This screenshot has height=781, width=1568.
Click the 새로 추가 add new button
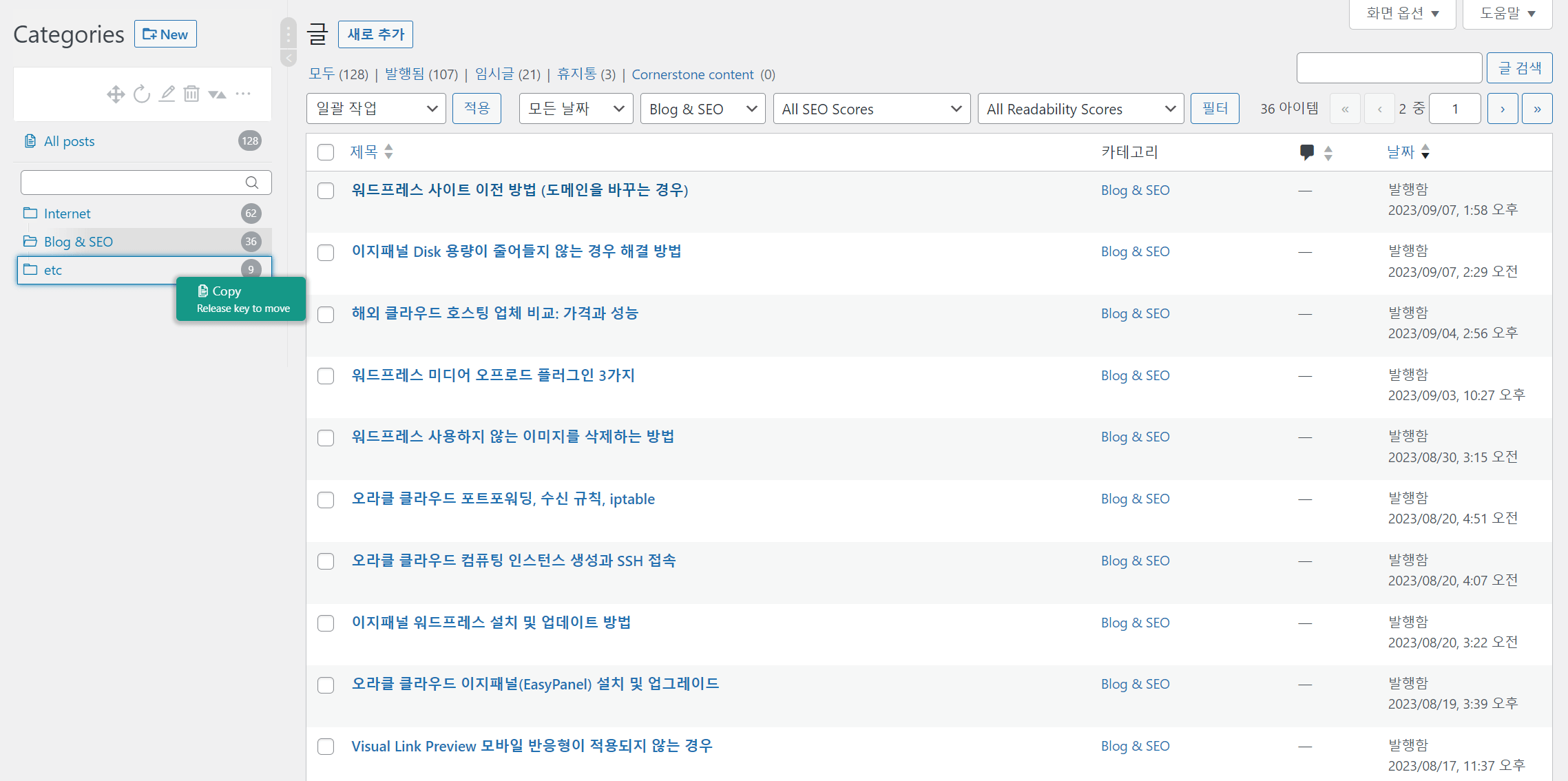tap(375, 34)
